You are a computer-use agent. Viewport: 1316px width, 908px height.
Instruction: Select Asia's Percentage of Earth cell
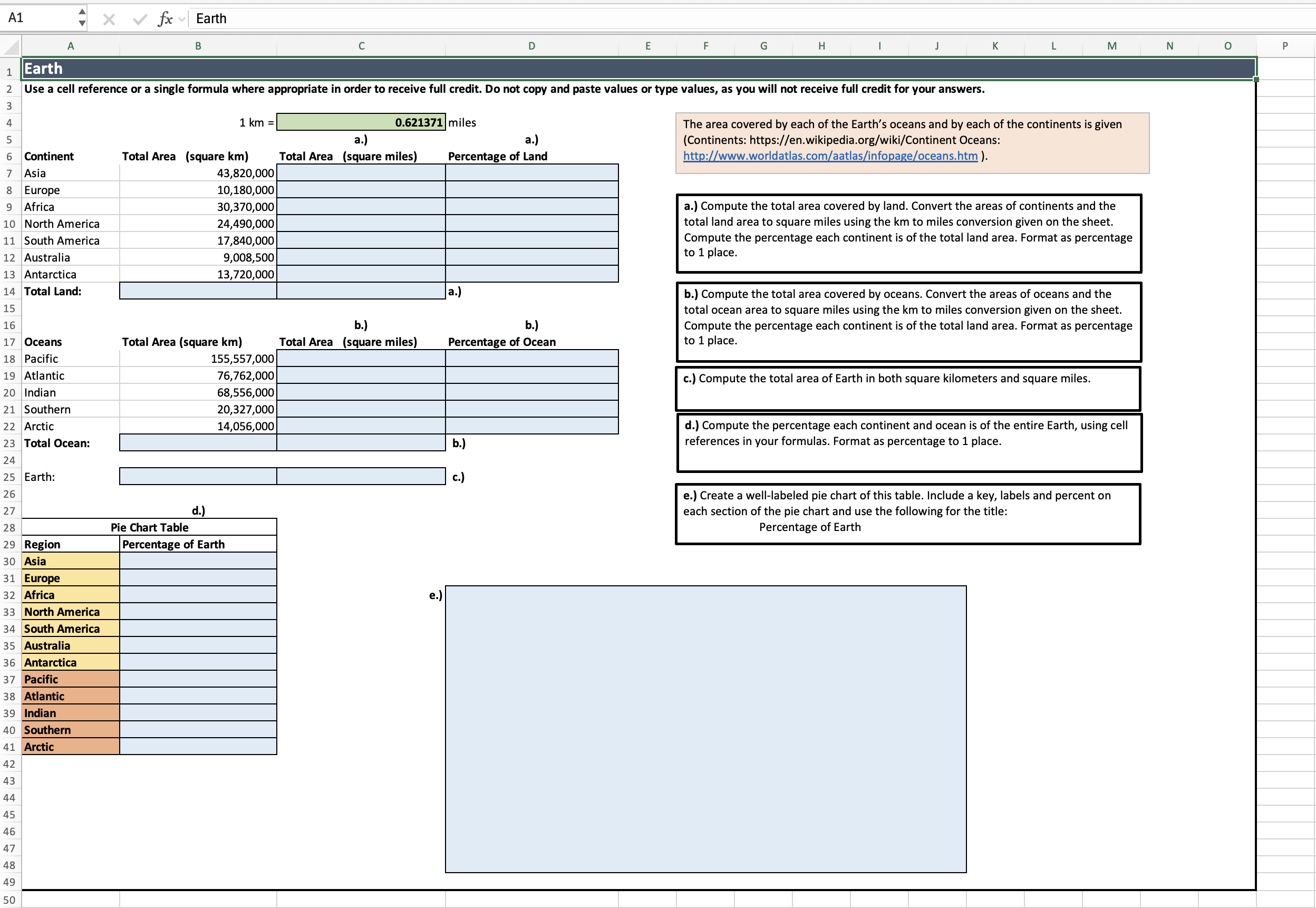197,561
